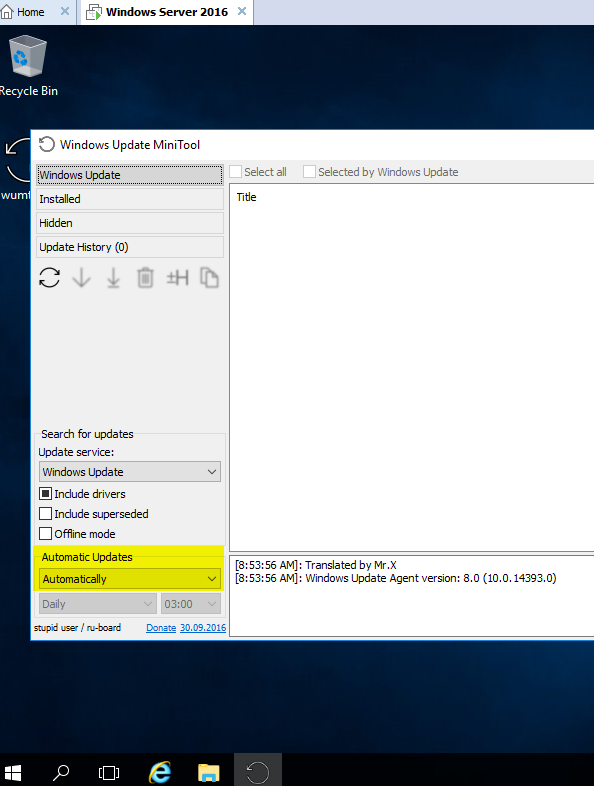Click the 'Translated by Mr.X' log line
Viewport: 594px width, 786px height.
(x=316, y=565)
